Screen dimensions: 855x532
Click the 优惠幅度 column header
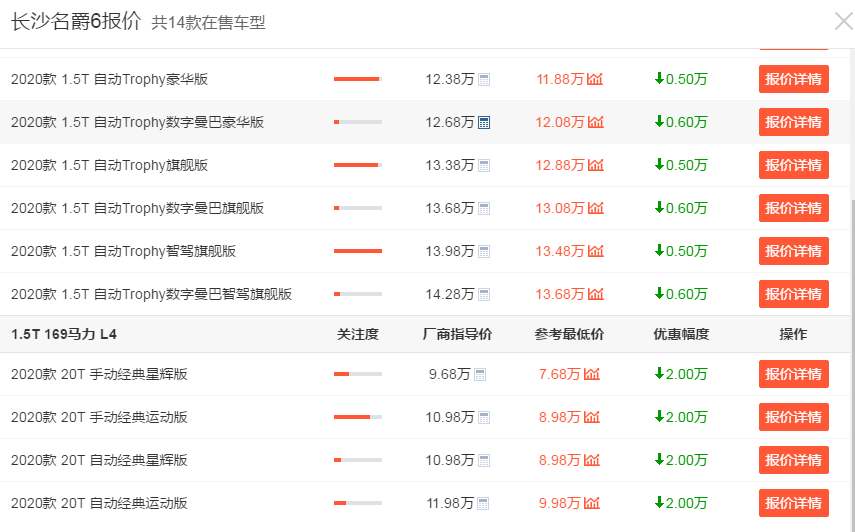[x=682, y=334]
